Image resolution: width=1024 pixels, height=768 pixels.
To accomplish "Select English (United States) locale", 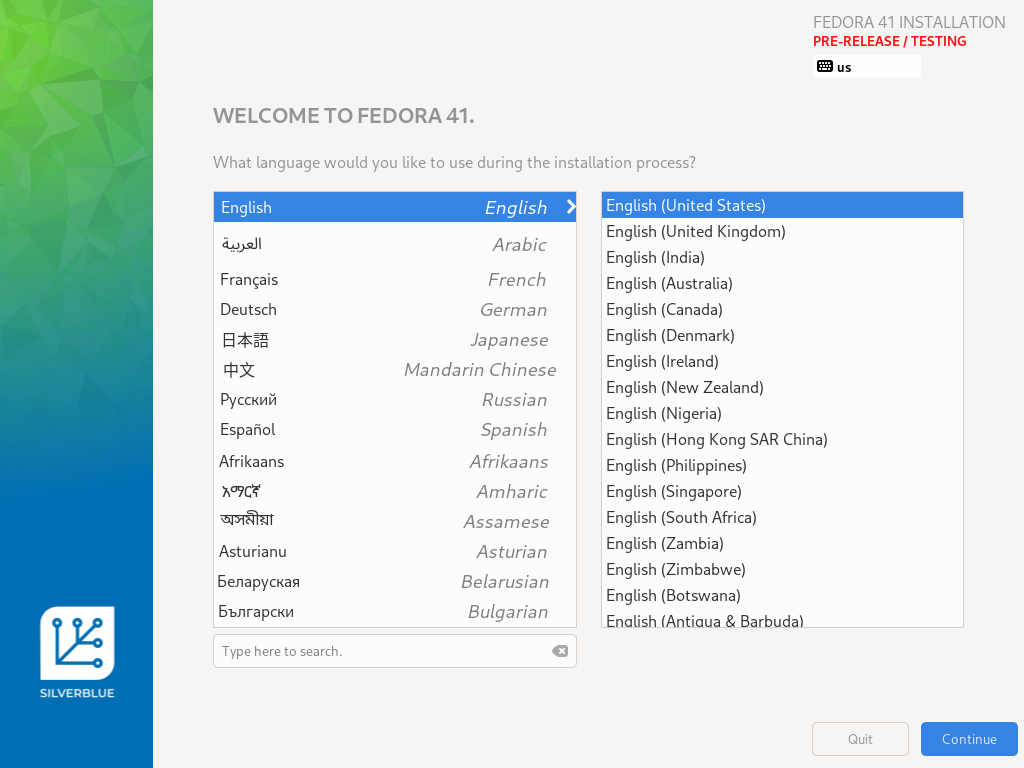I will coord(782,205).
